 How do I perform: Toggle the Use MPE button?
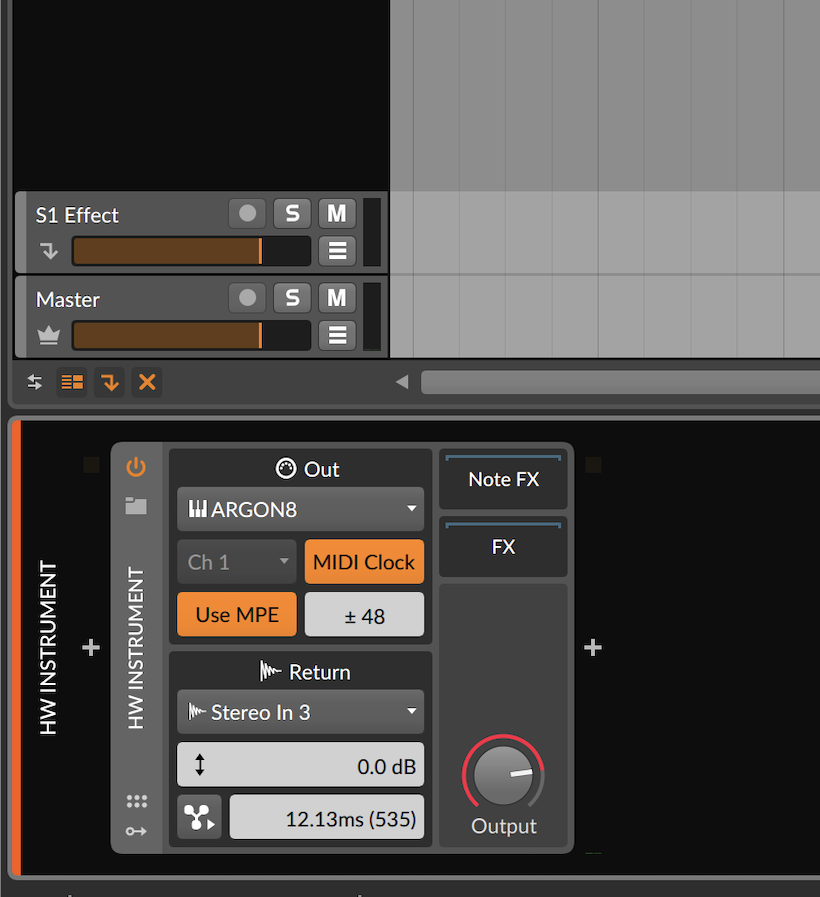[x=237, y=614]
